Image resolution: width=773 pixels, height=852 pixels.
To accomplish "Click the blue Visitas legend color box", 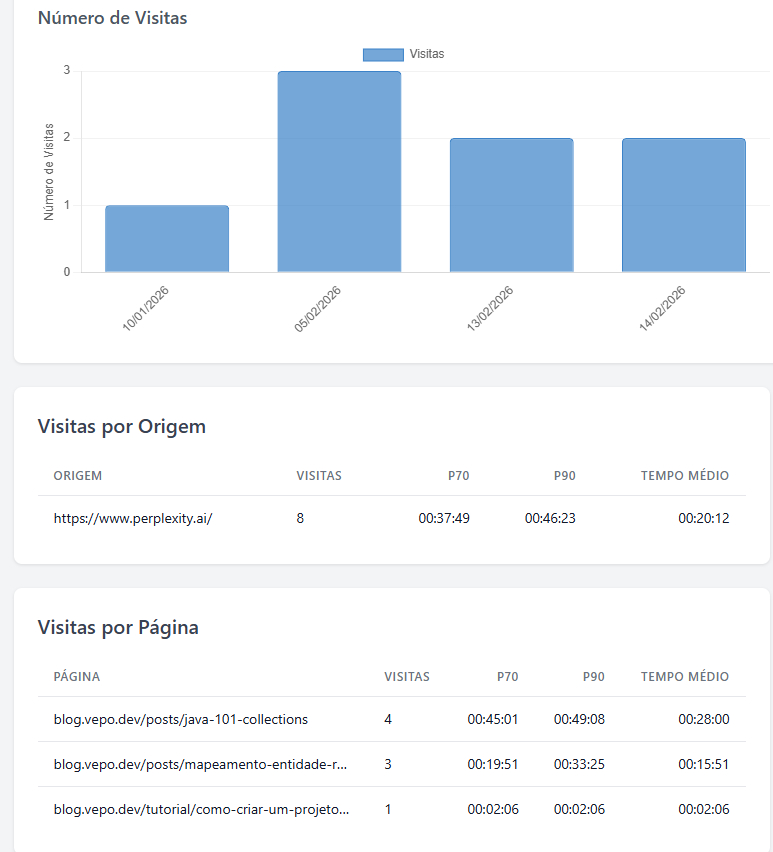I will click(x=383, y=54).
